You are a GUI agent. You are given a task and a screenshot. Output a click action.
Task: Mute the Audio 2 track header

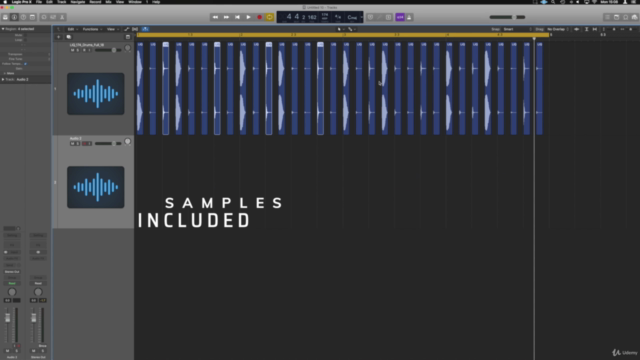(73, 144)
